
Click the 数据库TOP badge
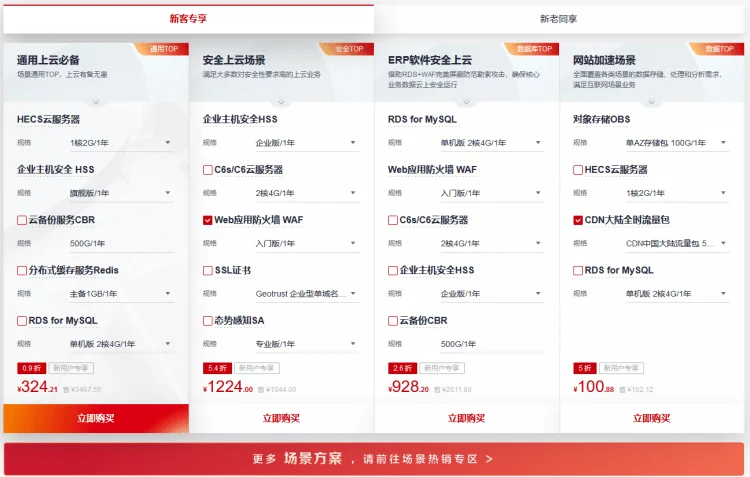(x=535, y=48)
